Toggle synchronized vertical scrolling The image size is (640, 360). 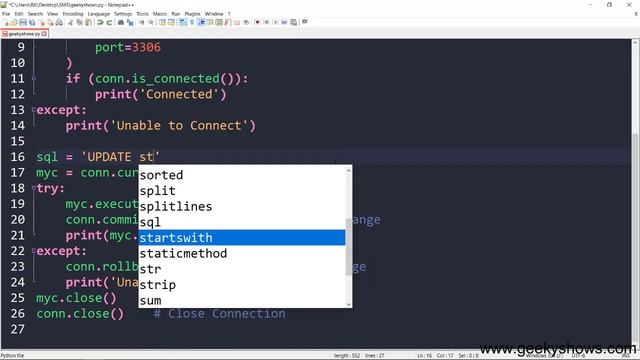click(162, 22)
